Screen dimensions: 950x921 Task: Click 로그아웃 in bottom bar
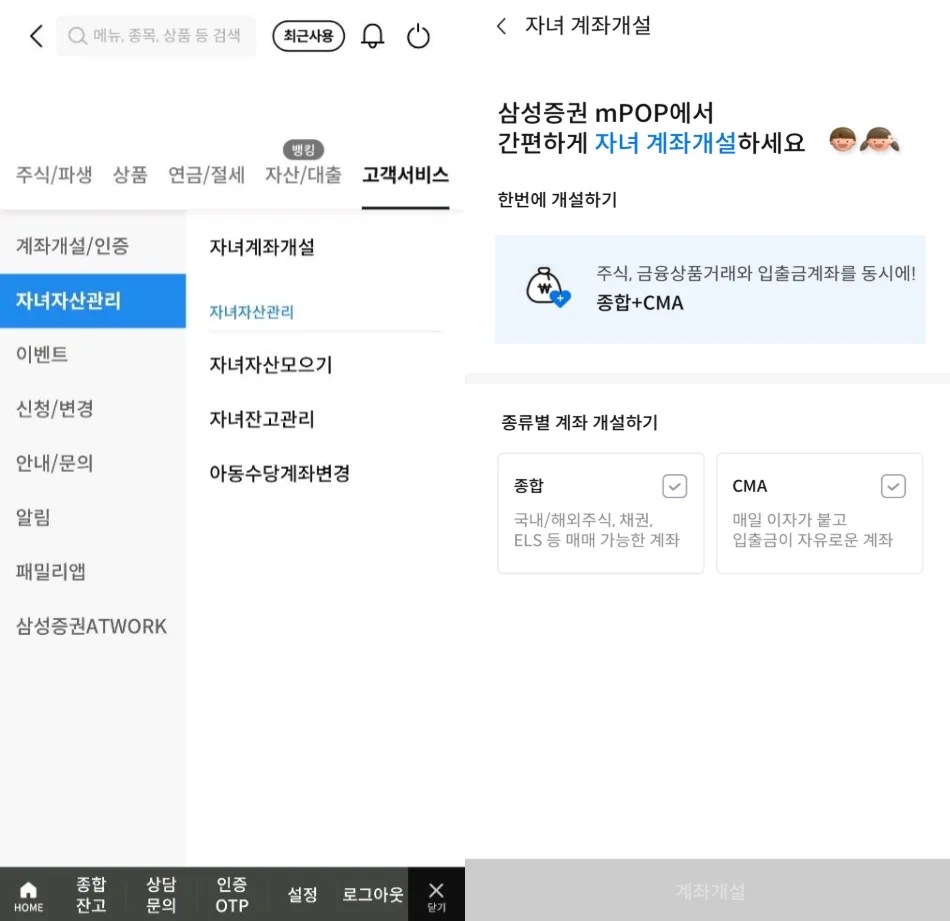click(373, 894)
